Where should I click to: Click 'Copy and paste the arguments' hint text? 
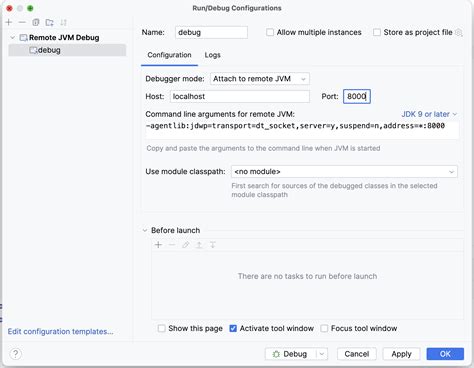(x=263, y=148)
